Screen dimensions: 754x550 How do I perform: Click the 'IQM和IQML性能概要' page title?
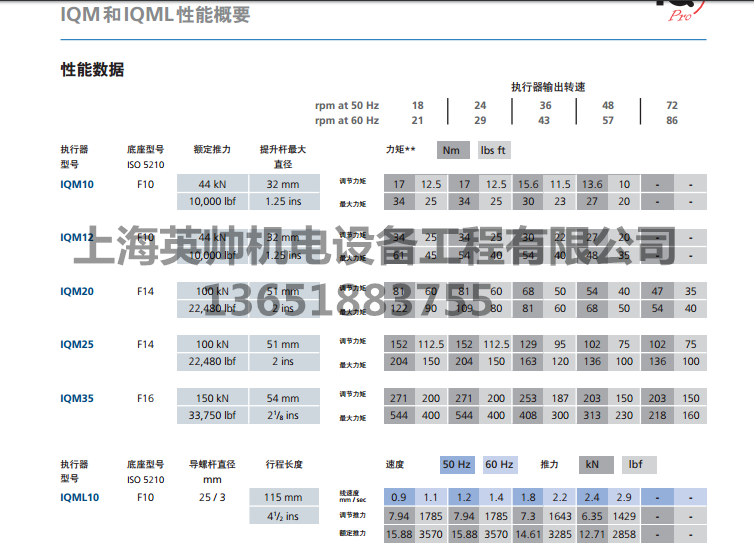tap(155, 14)
